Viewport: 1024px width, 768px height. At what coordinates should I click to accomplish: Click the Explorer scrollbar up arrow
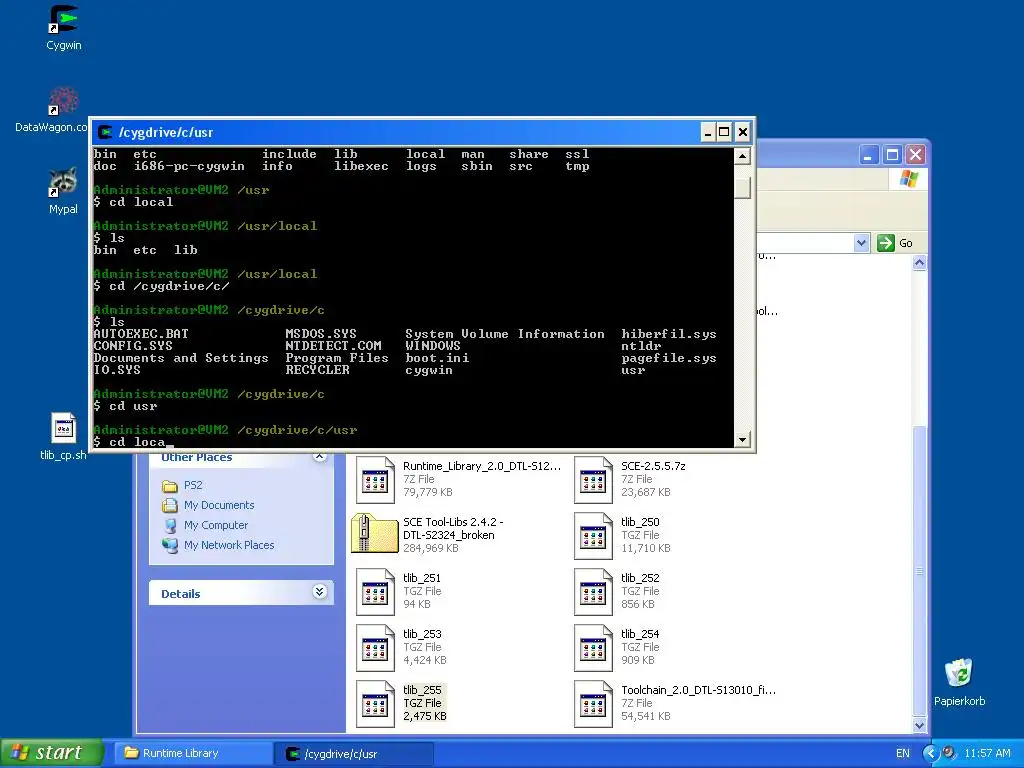(920, 263)
